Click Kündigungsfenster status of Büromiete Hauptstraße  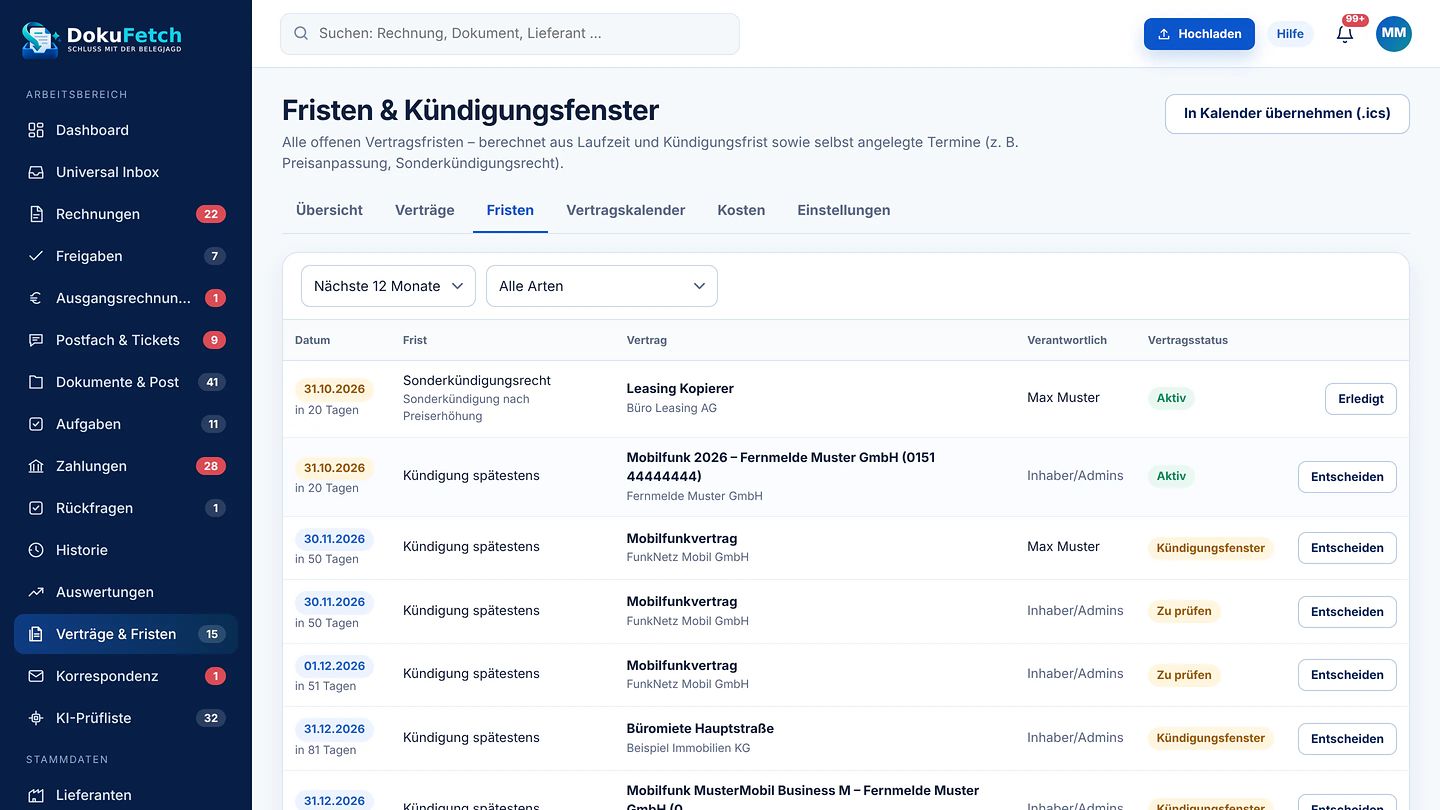click(x=1211, y=738)
